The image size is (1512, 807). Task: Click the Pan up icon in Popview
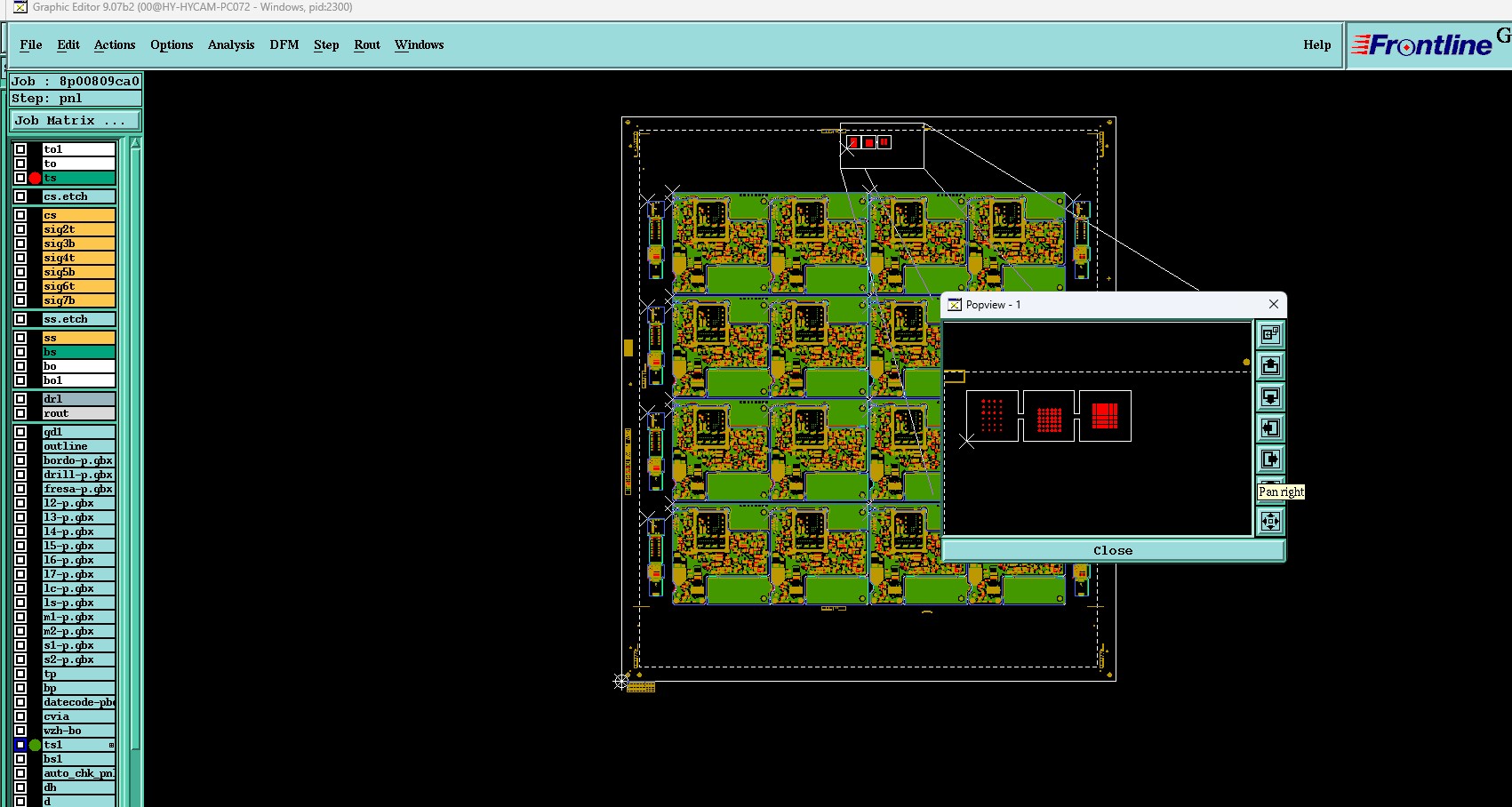pyautogui.click(x=1270, y=366)
